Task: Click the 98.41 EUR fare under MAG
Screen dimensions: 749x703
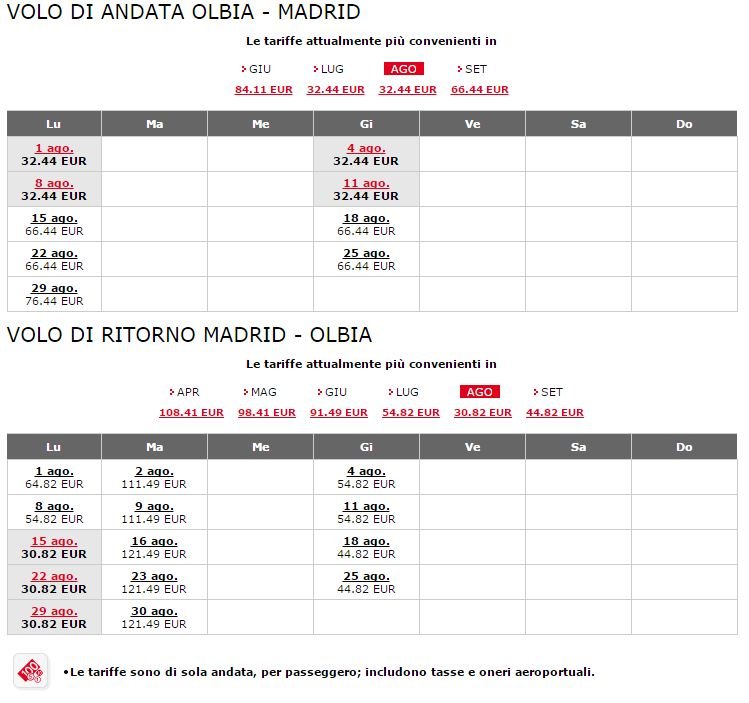Action: click(x=267, y=412)
